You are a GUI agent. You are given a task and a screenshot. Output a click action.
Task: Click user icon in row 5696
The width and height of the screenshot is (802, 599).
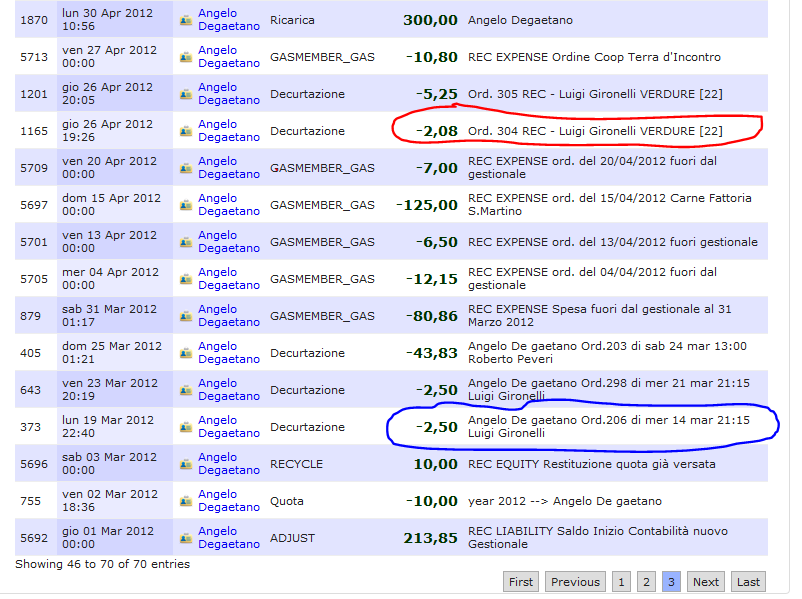(185, 464)
